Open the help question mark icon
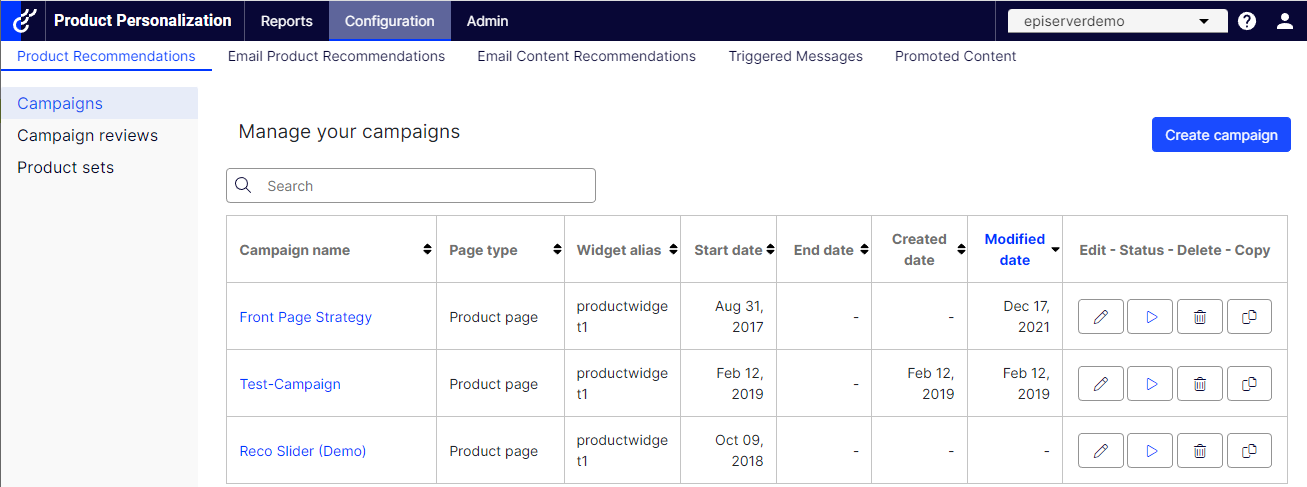Screen dimensions: 1307x487 [x=1247, y=21]
